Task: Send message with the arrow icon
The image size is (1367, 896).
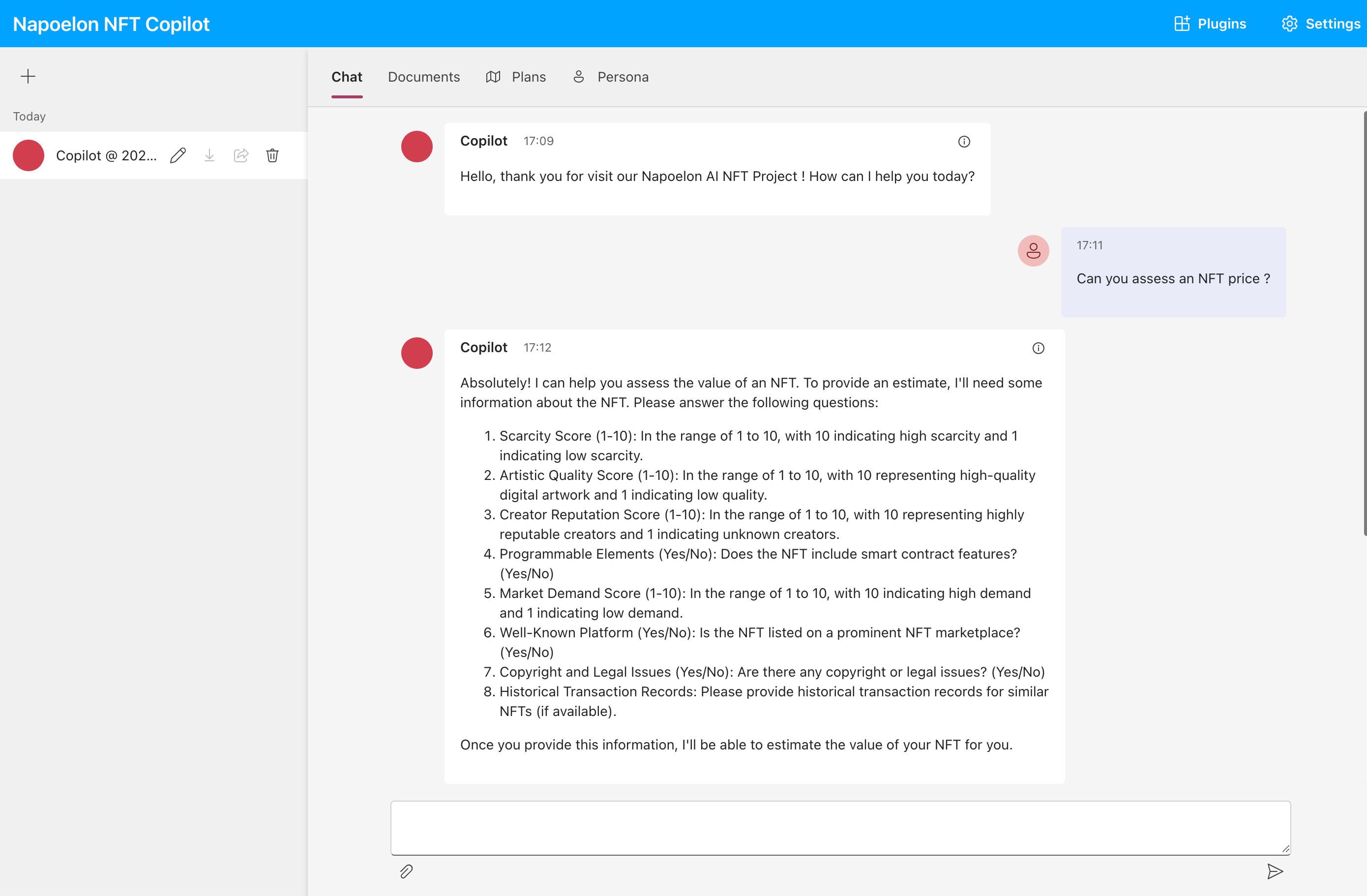Action: 1275,871
